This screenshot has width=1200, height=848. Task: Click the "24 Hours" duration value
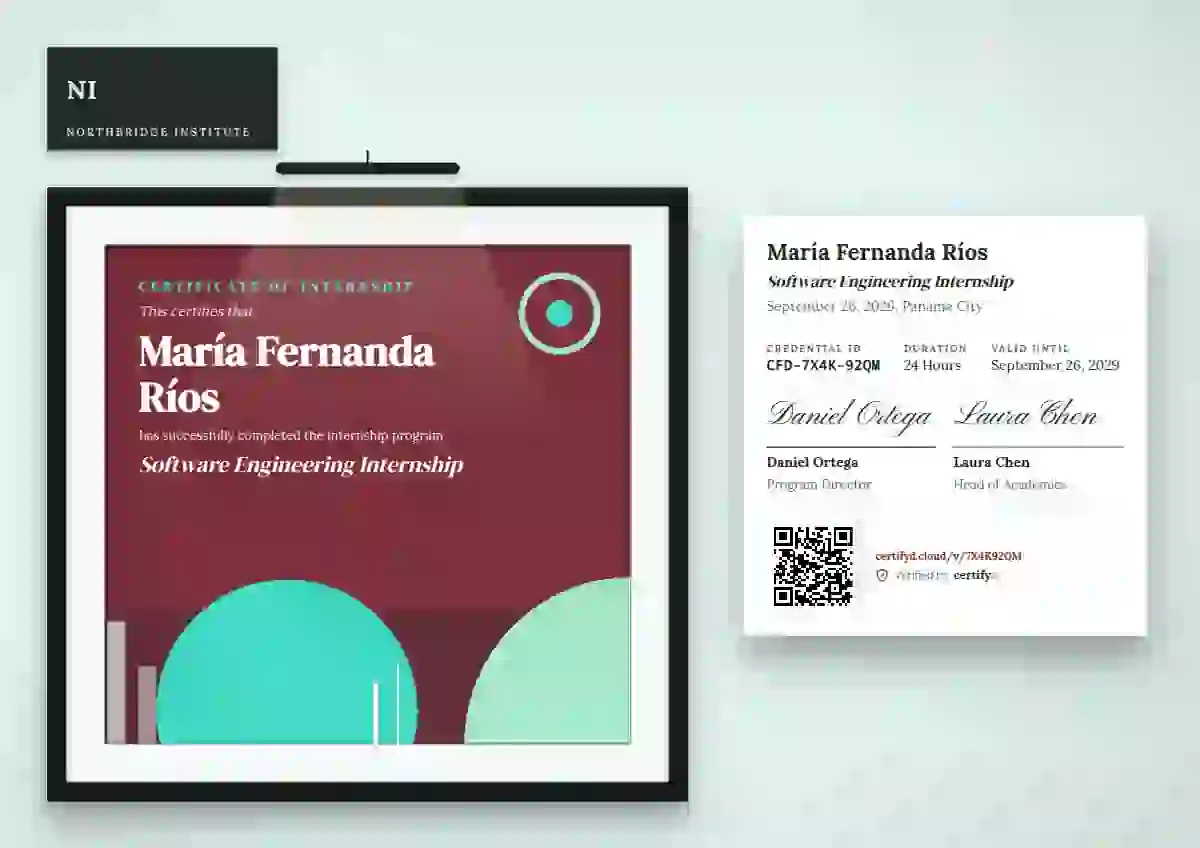click(932, 365)
